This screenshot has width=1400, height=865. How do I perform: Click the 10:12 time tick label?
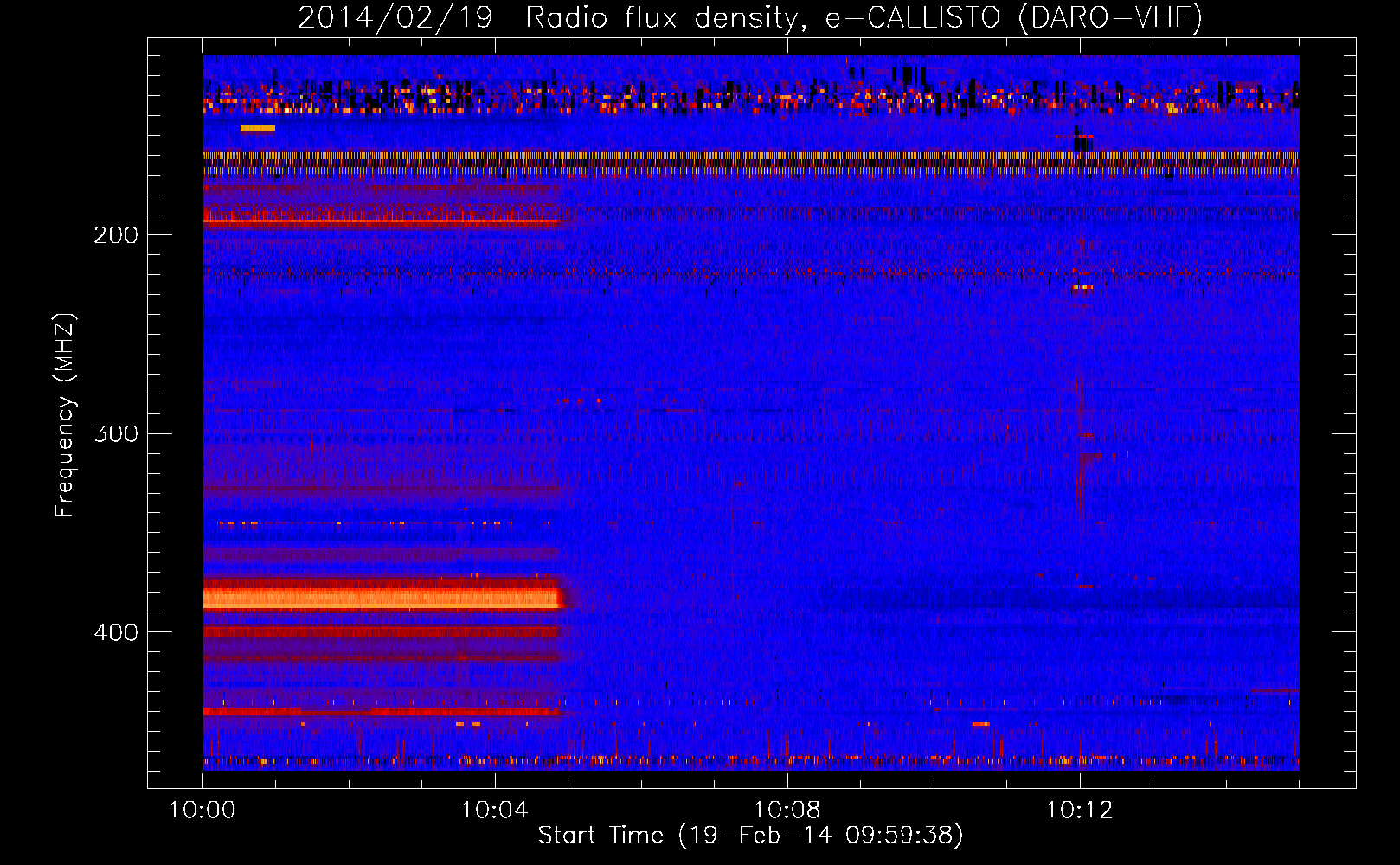1079,811
